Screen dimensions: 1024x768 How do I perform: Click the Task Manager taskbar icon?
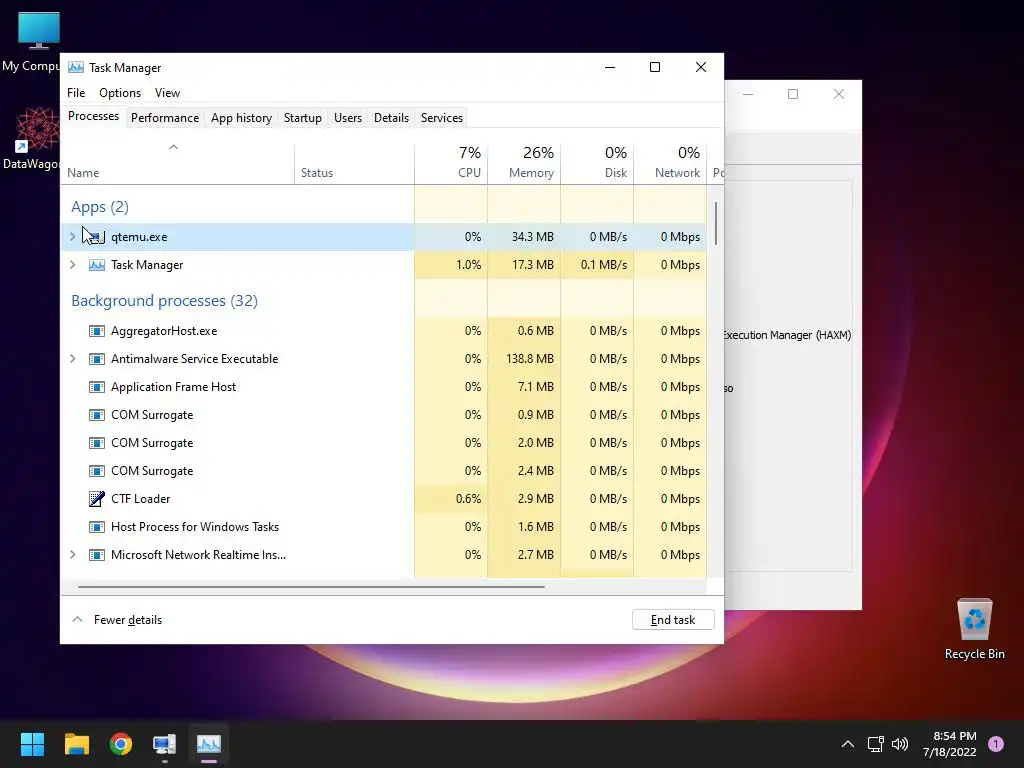(209, 744)
